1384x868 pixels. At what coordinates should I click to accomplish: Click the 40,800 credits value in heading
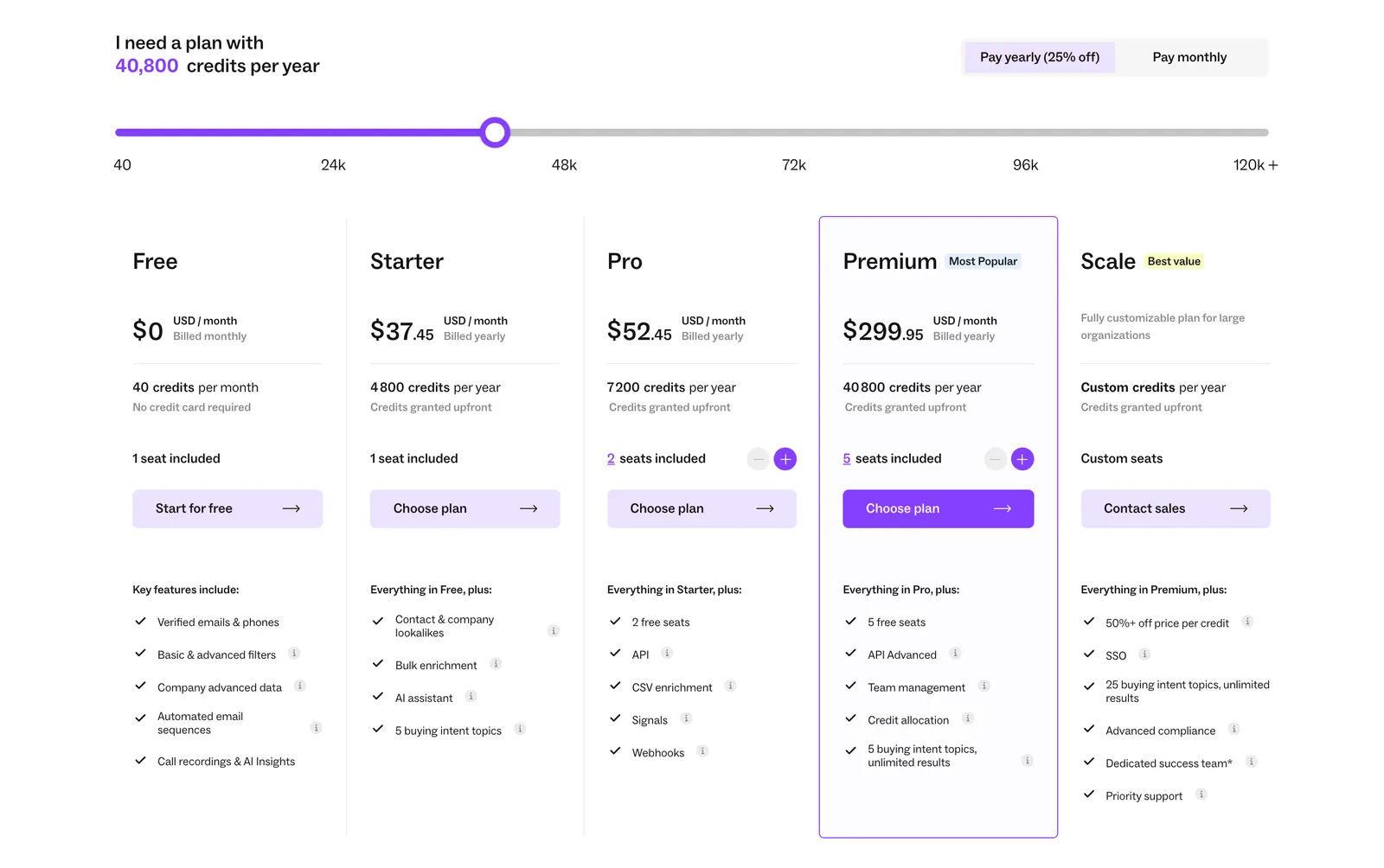point(147,66)
